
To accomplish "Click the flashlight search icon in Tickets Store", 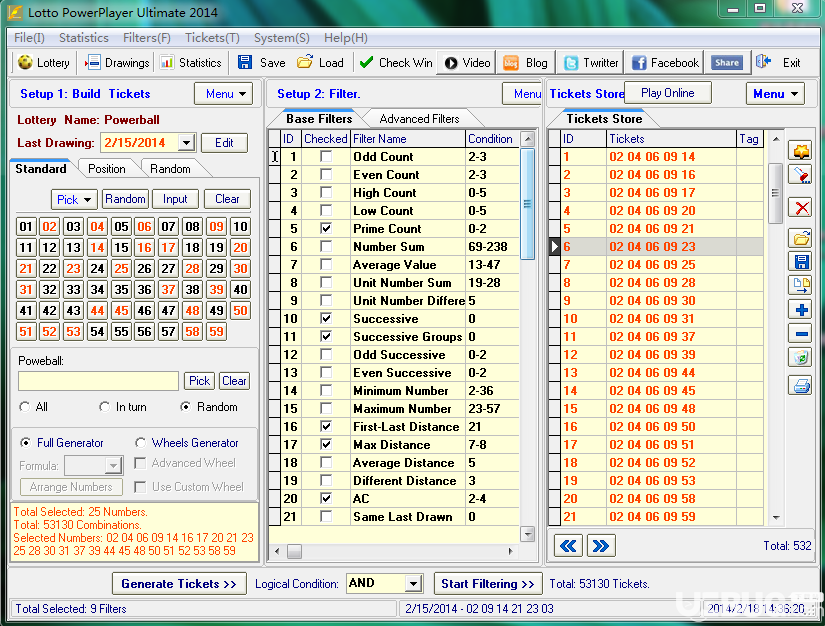I will click(801, 175).
